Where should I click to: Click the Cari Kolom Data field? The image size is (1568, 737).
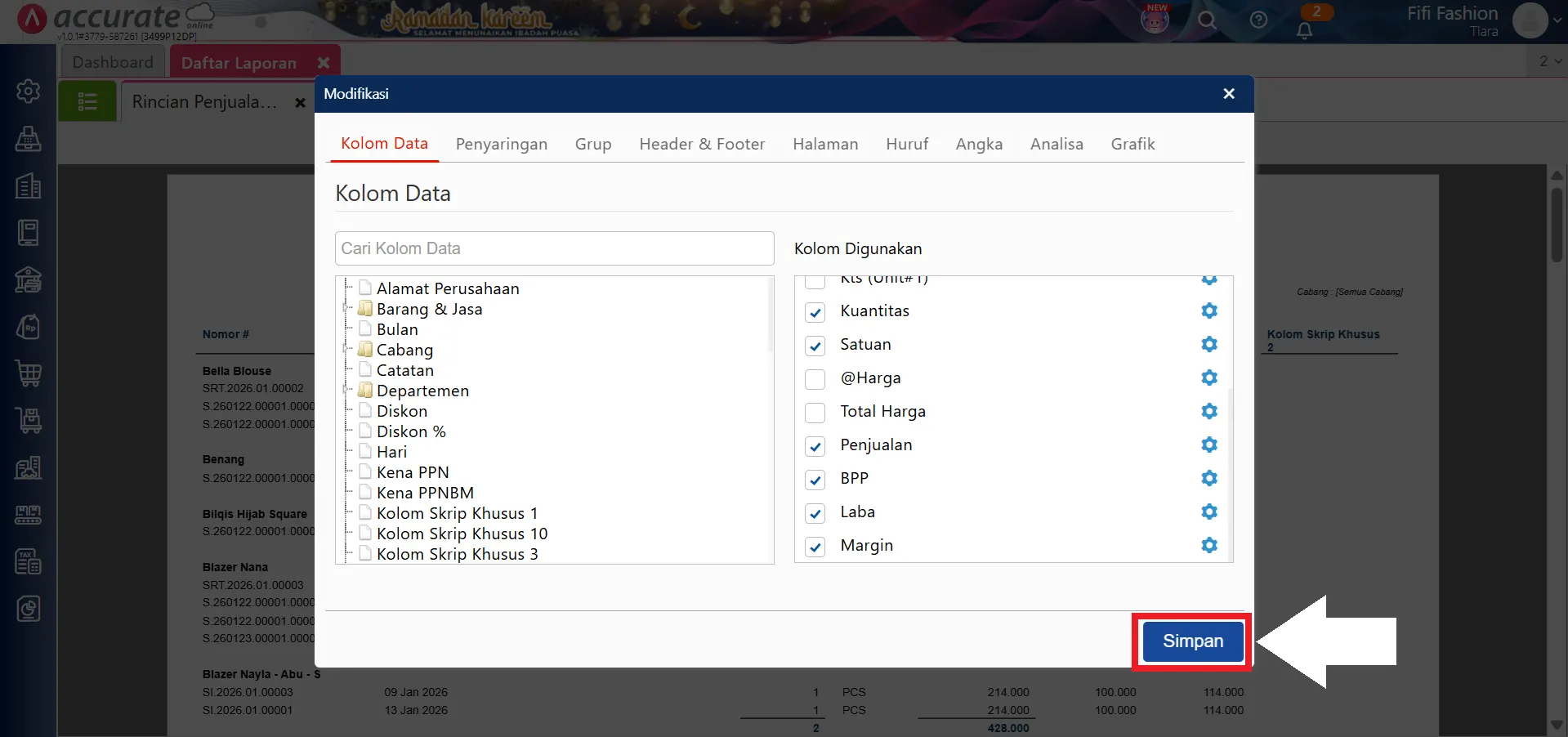click(x=554, y=248)
